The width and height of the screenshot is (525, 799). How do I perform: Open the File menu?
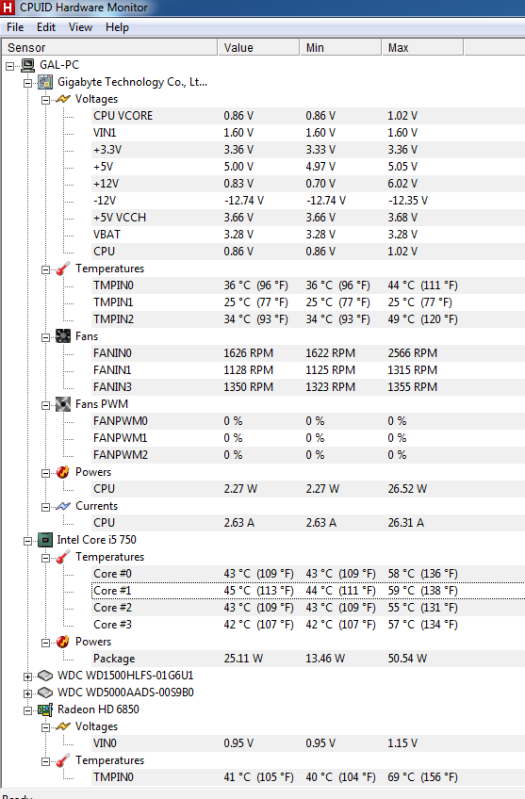click(15, 27)
